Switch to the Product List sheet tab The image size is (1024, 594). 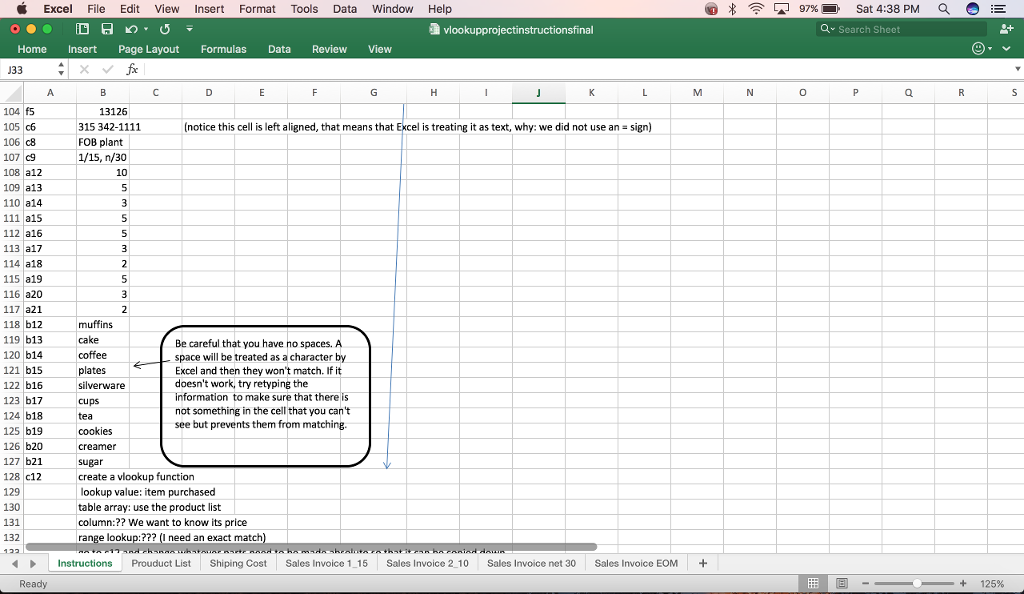tap(161, 563)
